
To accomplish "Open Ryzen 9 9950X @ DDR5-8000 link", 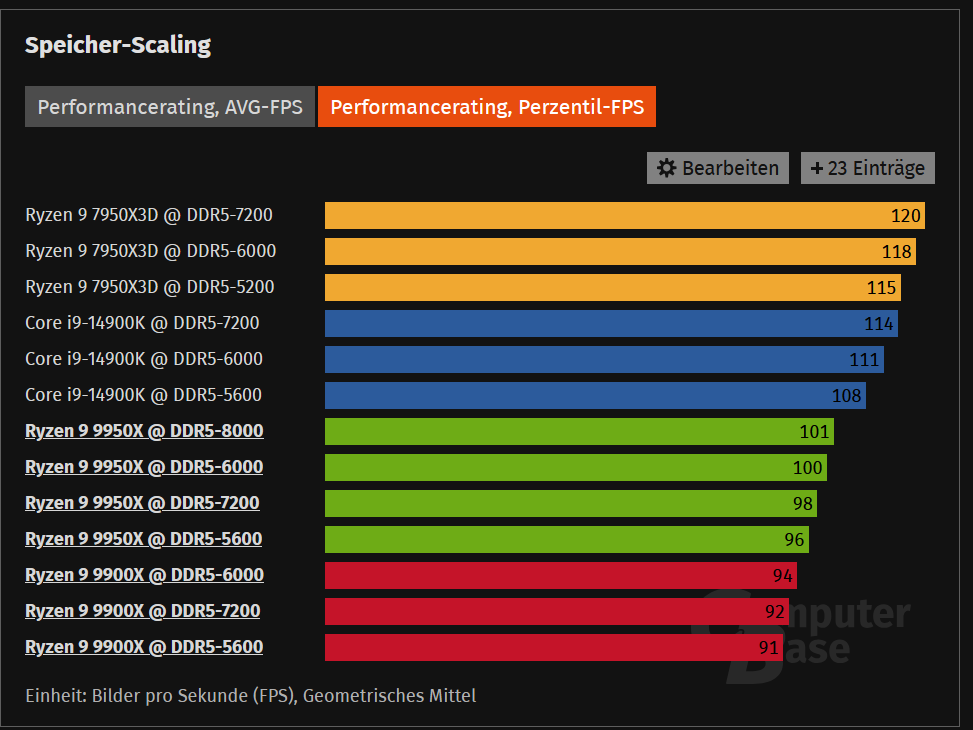I will point(144,431).
